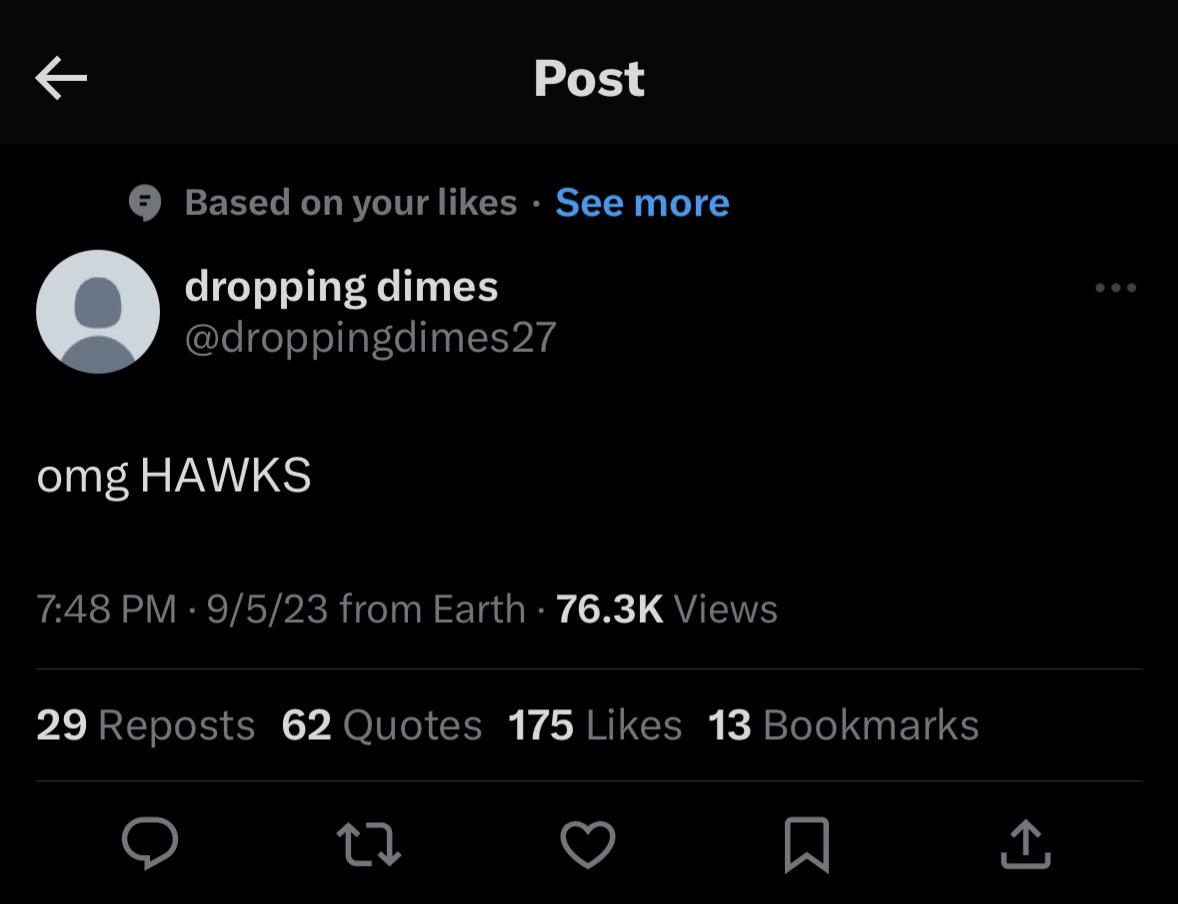This screenshot has width=1178, height=904.
Task: Tap the 76.3K Views count
Action: pos(666,609)
